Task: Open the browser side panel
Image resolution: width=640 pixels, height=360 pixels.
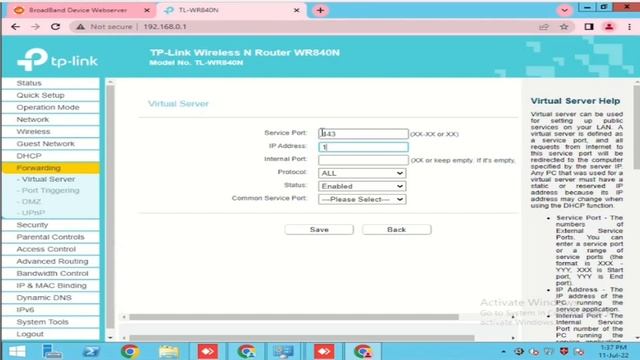Action: (589, 27)
